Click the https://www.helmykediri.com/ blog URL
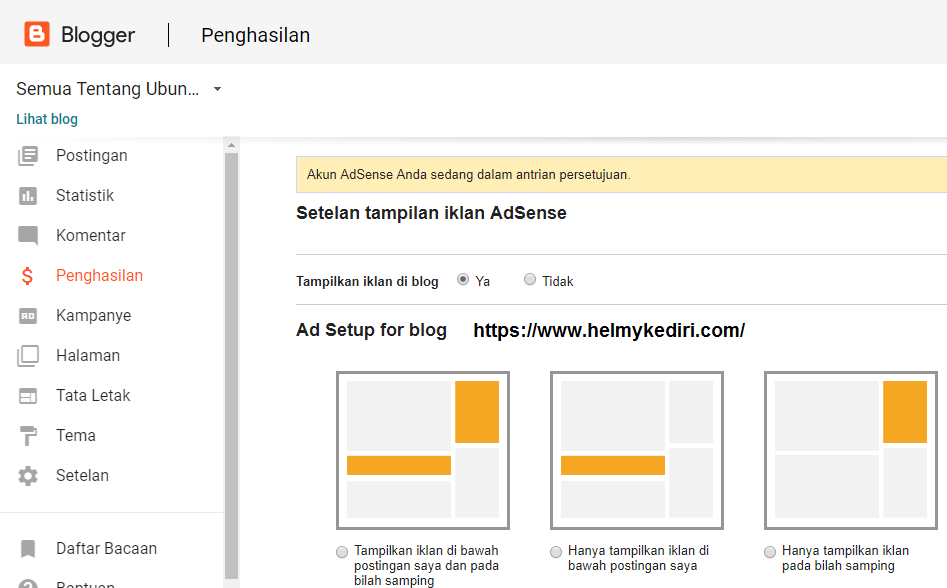947x588 pixels. click(x=609, y=330)
